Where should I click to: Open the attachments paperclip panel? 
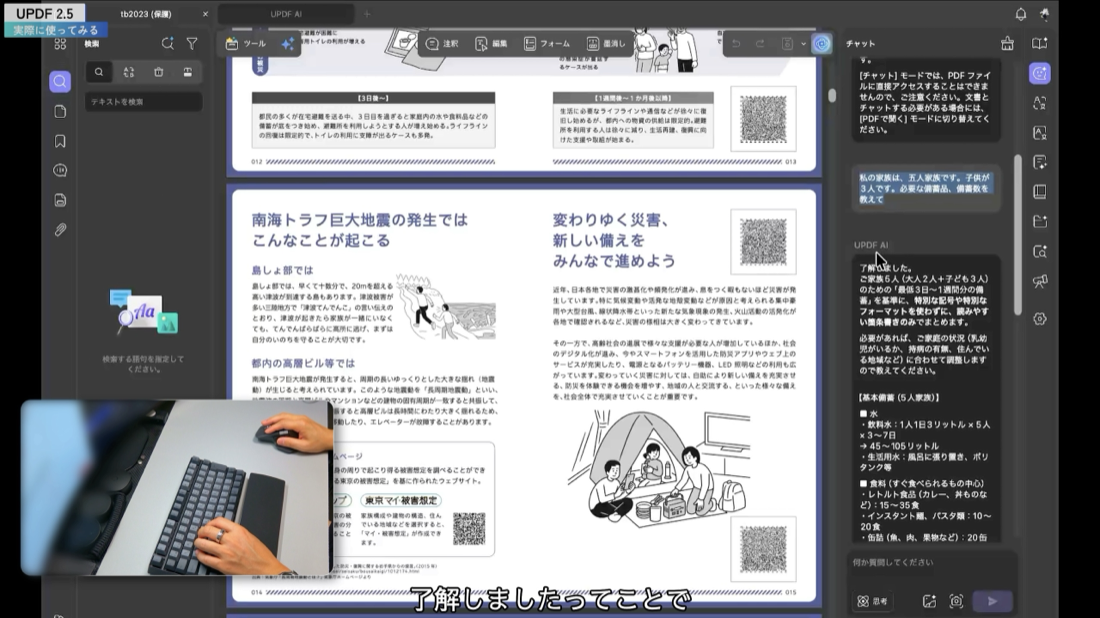[60, 229]
